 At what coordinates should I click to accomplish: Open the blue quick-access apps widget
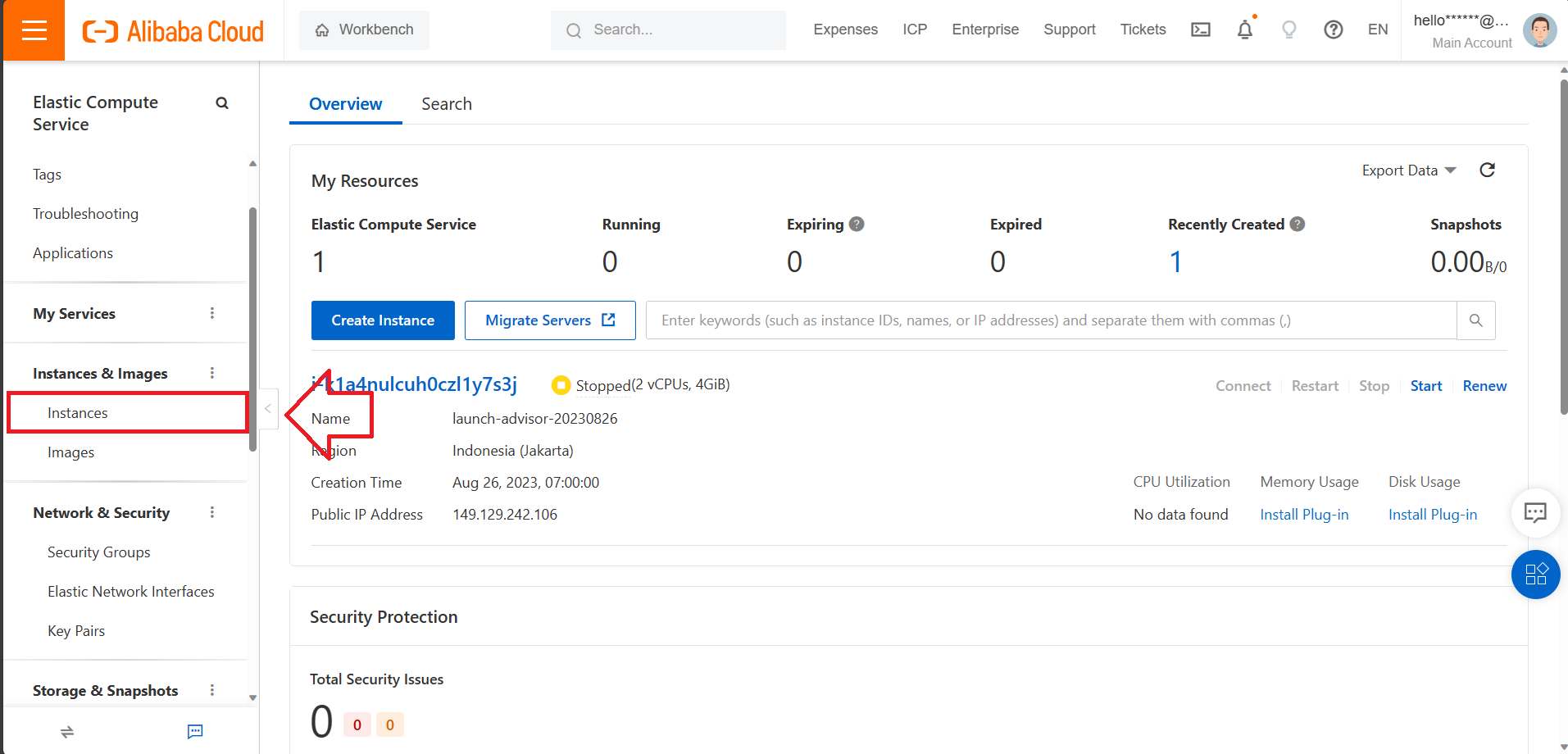[x=1535, y=575]
